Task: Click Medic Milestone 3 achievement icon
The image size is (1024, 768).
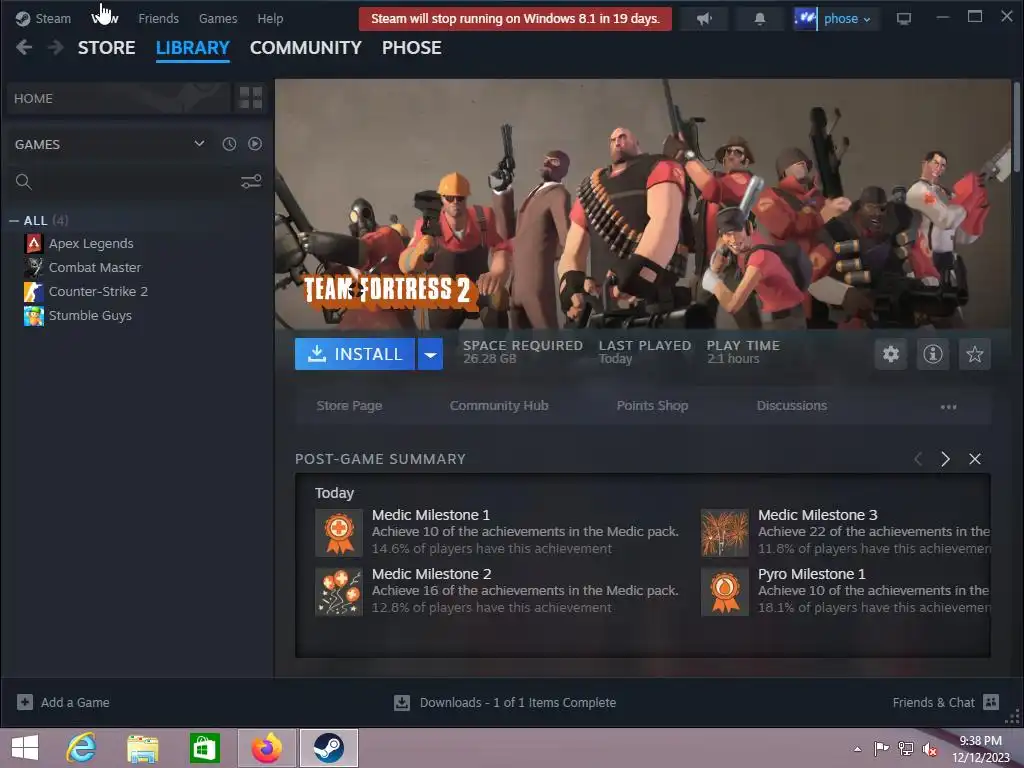Action: 725,533
